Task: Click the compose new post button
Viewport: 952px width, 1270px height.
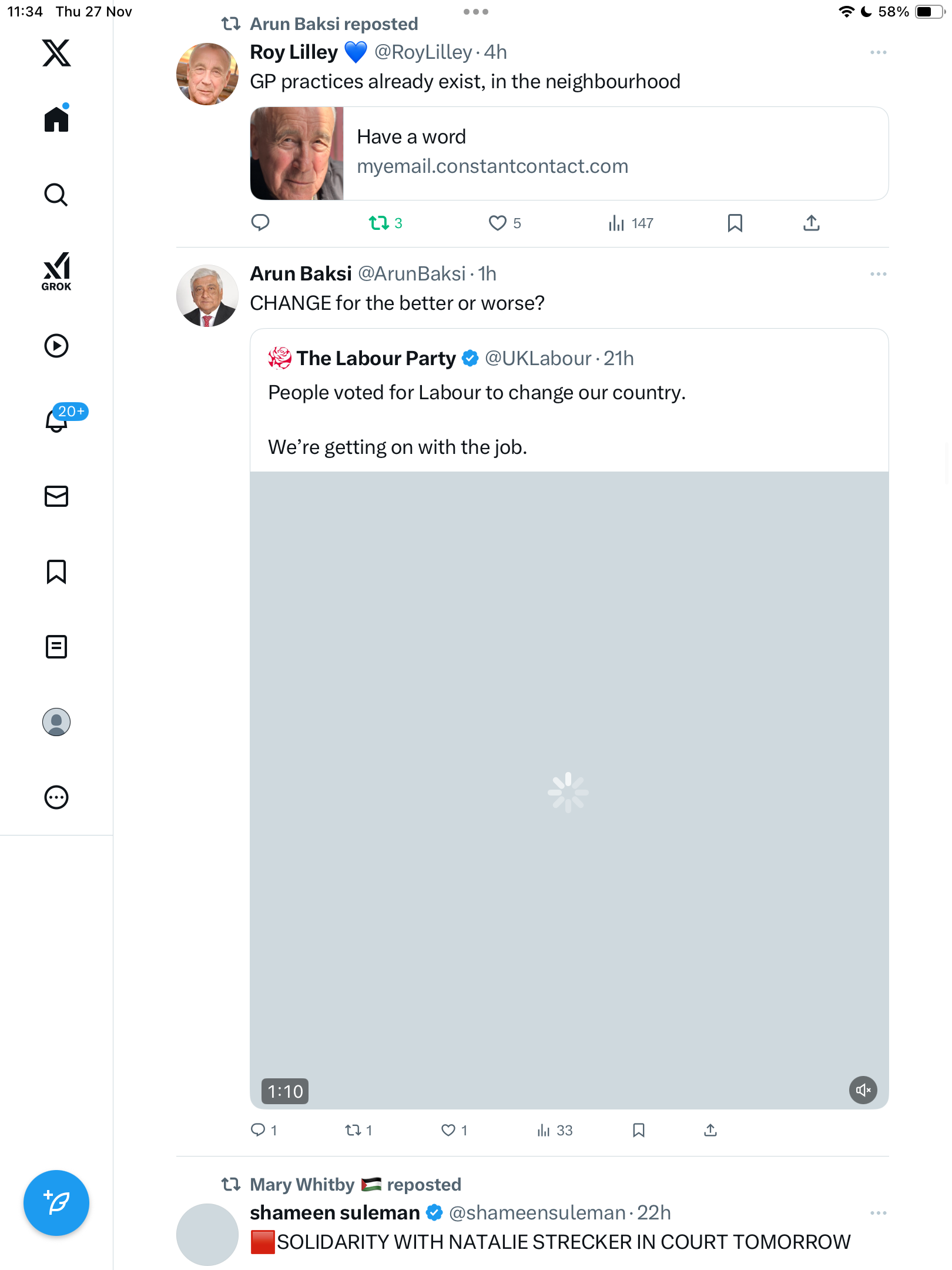Action: tap(56, 1203)
